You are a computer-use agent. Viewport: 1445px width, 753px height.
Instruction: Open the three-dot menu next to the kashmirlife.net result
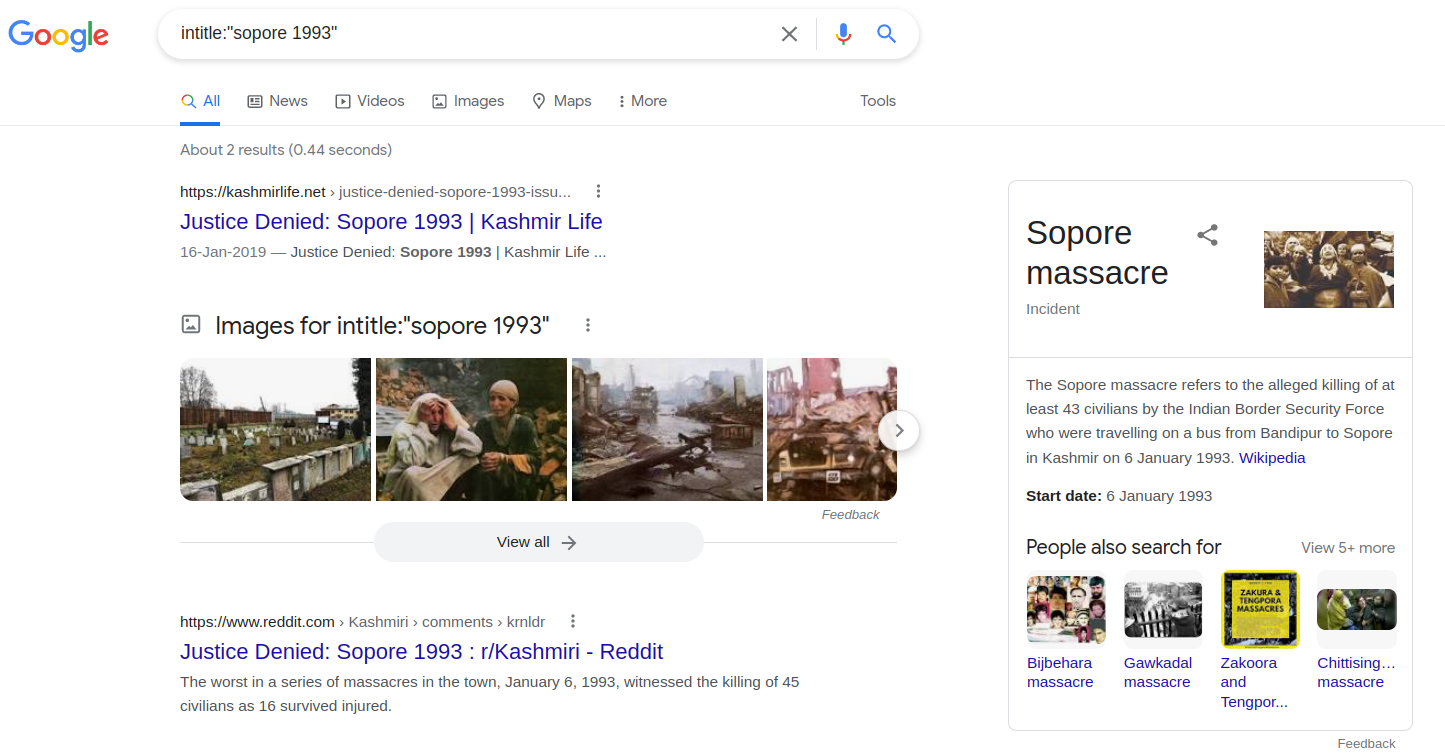pos(598,191)
